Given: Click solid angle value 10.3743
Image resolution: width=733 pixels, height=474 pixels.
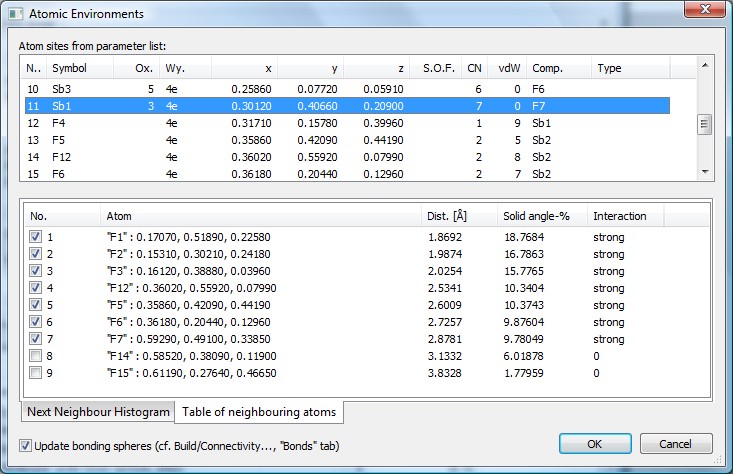Looking at the screenshot, I should click(524, 305).
